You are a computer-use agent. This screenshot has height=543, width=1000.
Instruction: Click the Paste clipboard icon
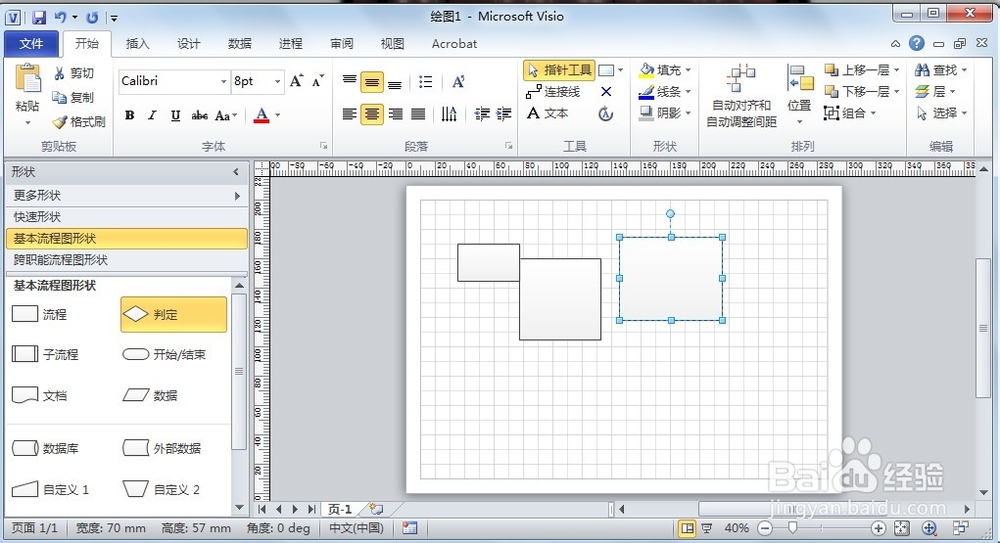pyautogui.click(x=27, y=78)
